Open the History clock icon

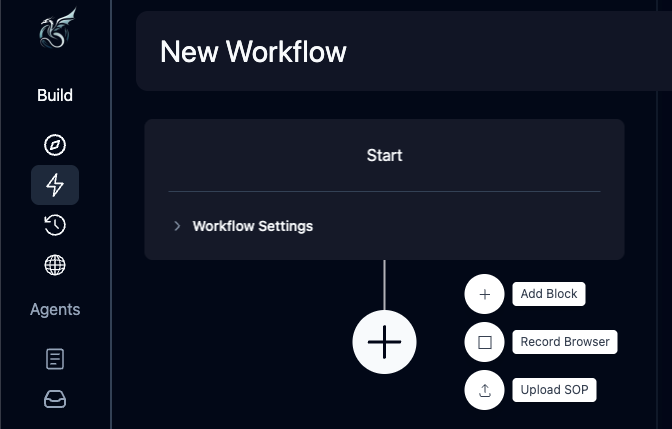tap(55, 225)
